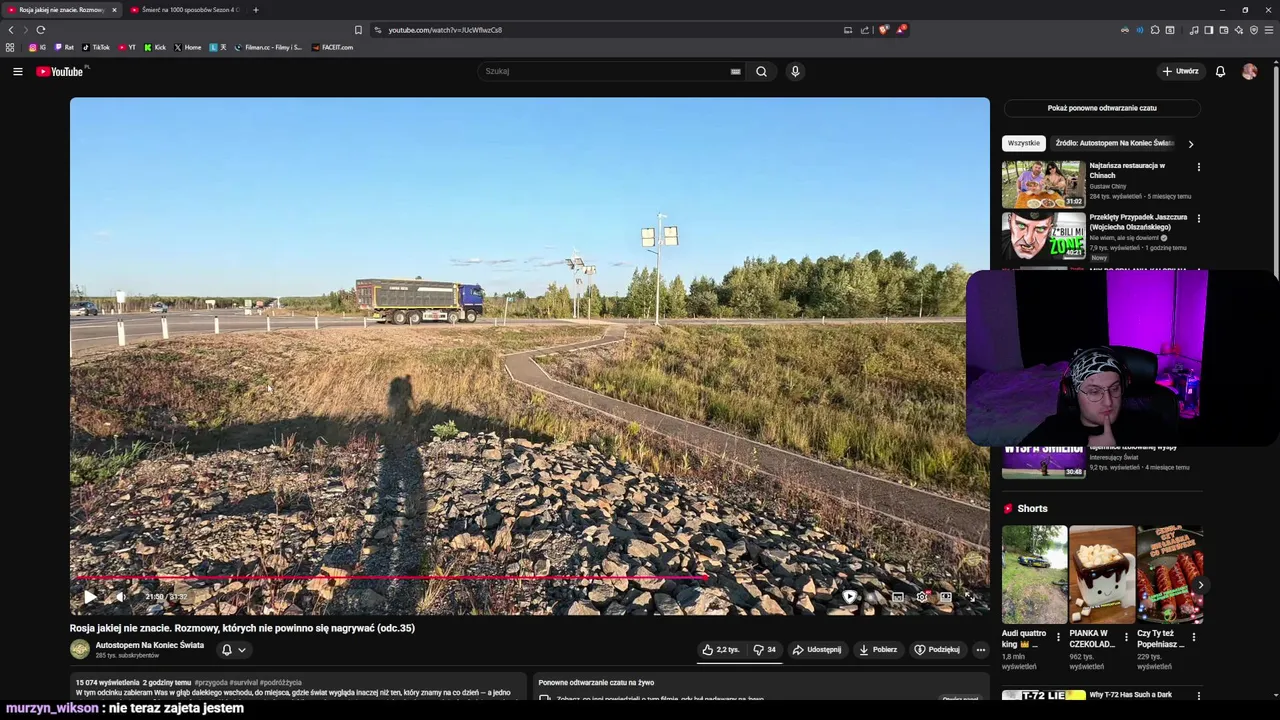Click the #przygoda hashtag in the description
Image resolution: width=1280 pixels, height=720 pixels.
(x=211, y=682)
